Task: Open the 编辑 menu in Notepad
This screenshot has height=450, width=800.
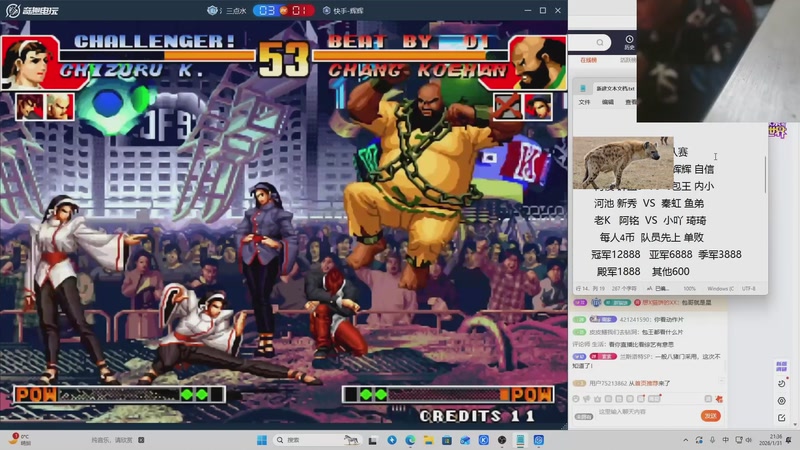Action: 608,102
